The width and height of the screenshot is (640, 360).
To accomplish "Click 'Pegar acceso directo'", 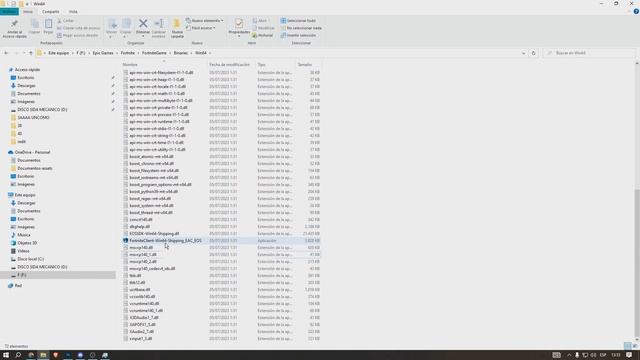I will [78, 35].
